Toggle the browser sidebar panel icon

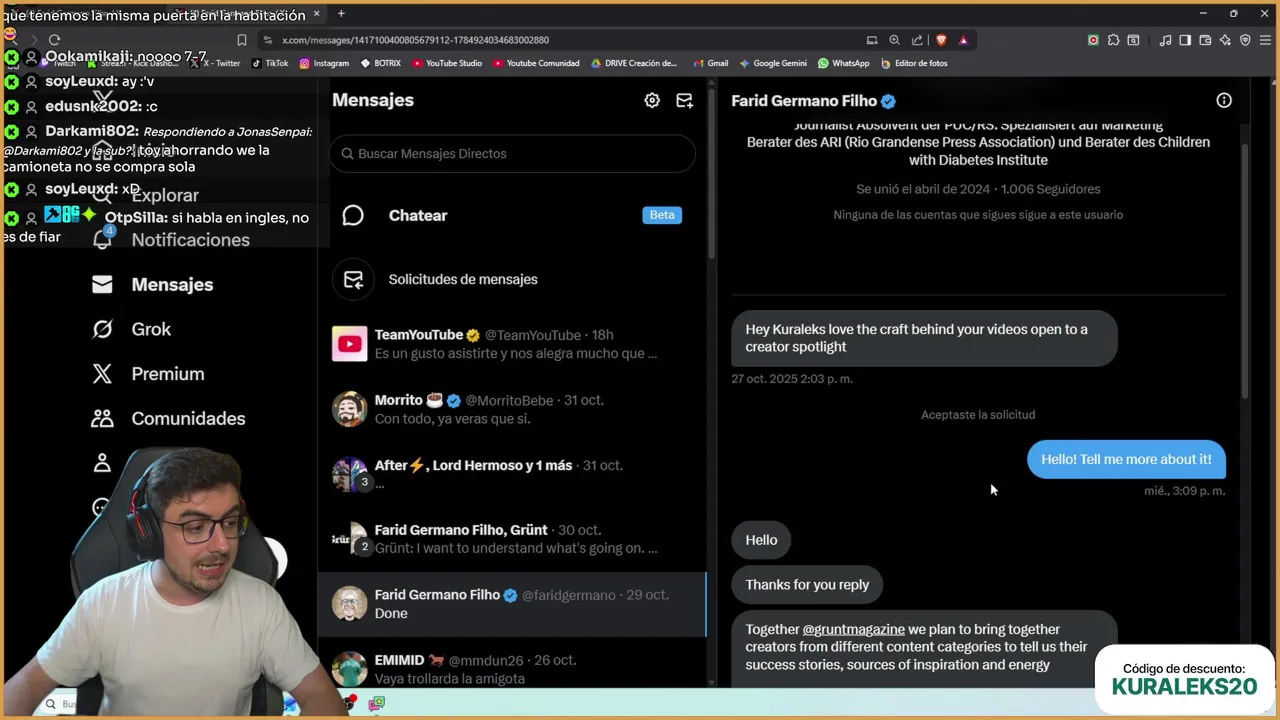1185,40
